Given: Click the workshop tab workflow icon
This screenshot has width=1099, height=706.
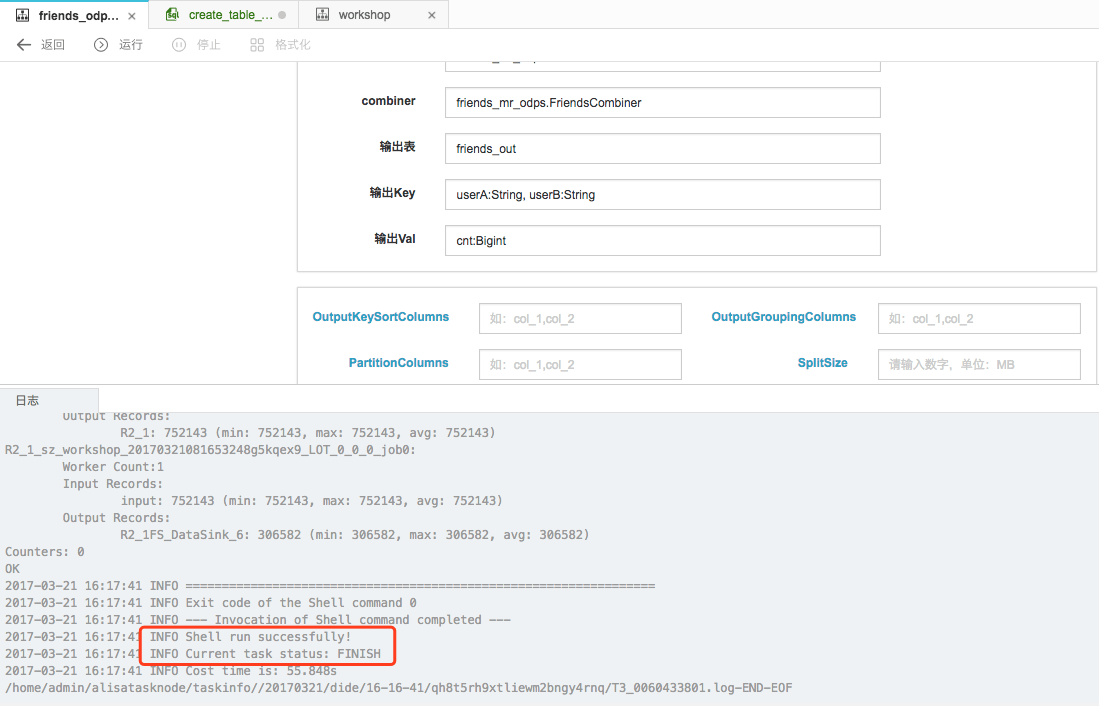Looking at the screenshot, I should point(322,15).
